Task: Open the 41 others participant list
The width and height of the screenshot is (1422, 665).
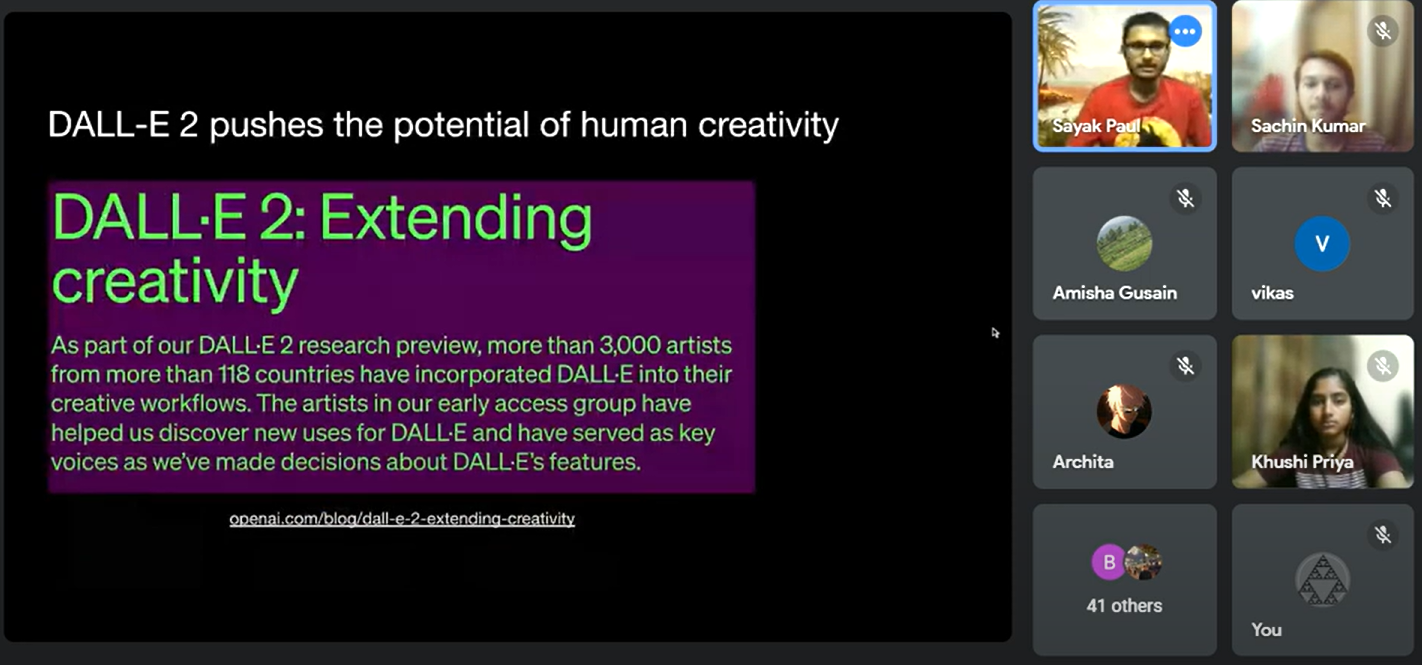Action: (1124, 605)
